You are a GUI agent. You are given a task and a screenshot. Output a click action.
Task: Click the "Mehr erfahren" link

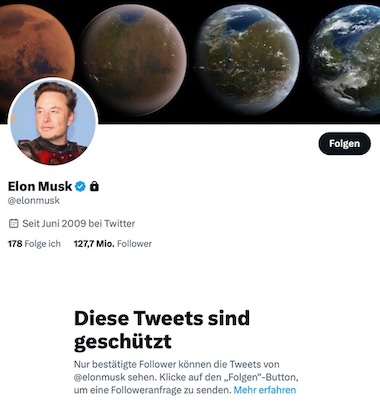pyautogui.click(x=265, y=390)
